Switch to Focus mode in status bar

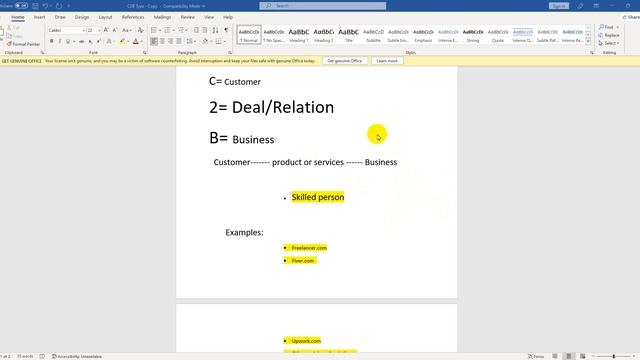[x=536, y=356]
